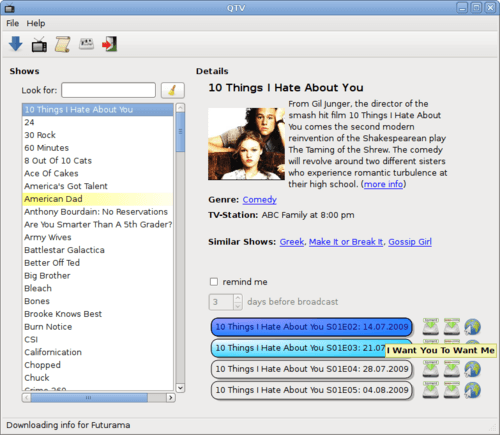Enable the remind me checkbox
Viewport: 500px width, 435px height.
coord(214,282)
